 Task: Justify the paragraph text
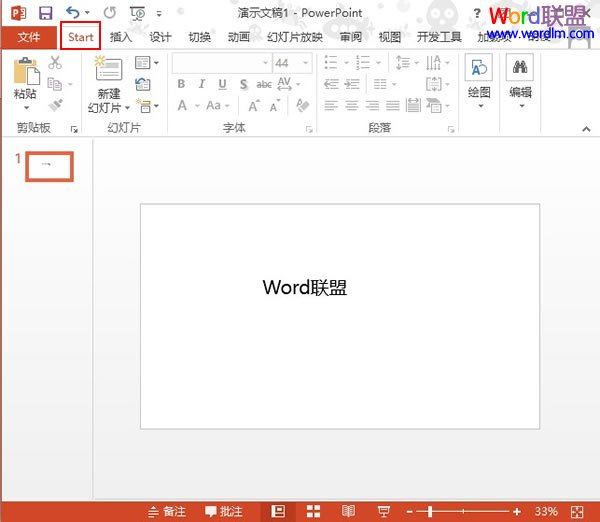pyautogui.click(x=393, y=105)
